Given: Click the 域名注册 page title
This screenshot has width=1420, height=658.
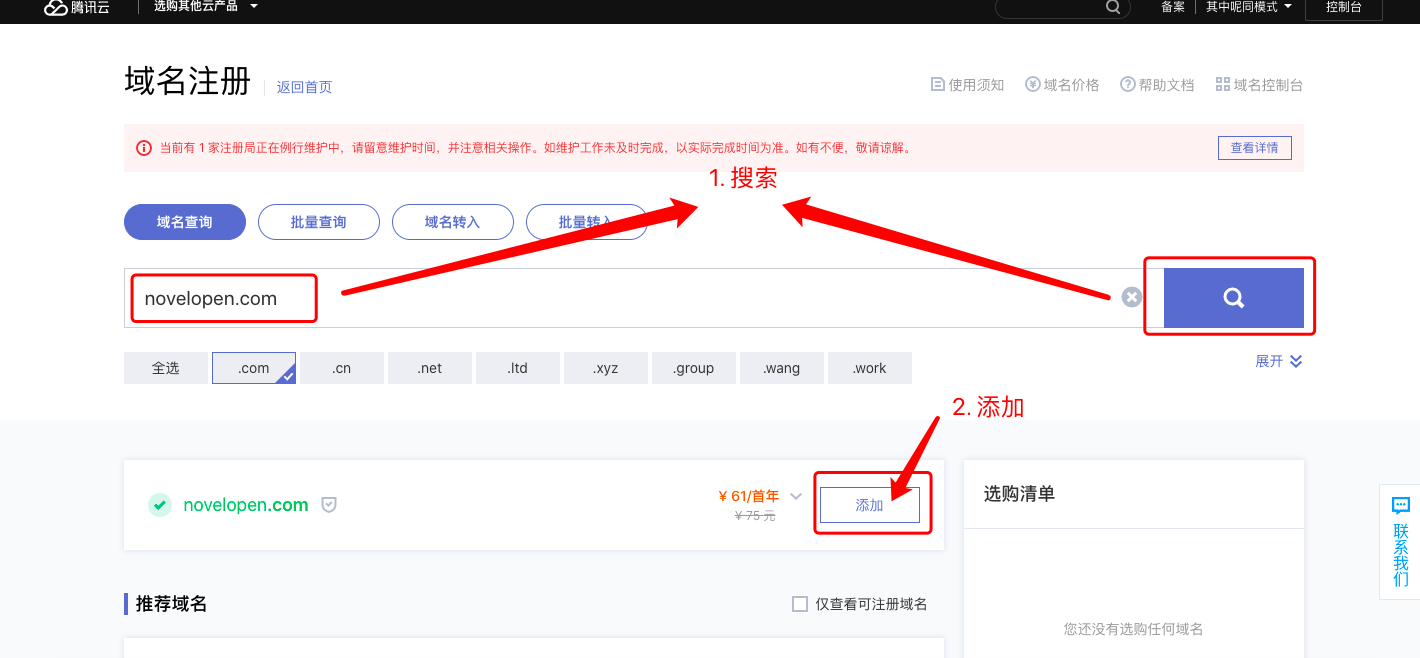Looking at the screenshot, I should click(187, 81).
